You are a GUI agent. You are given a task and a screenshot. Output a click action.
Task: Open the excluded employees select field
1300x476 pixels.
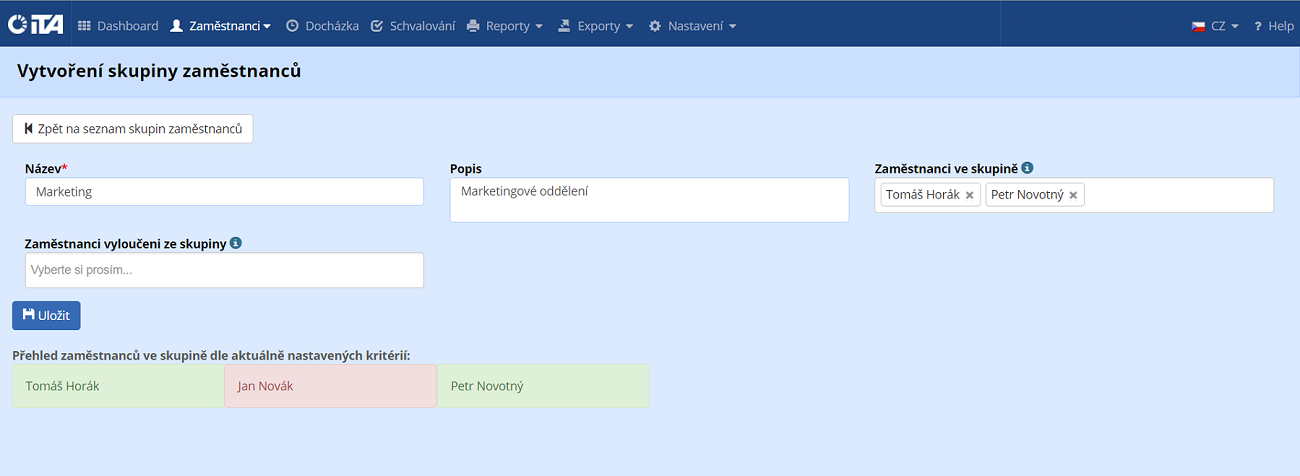(x=224, y=270)
